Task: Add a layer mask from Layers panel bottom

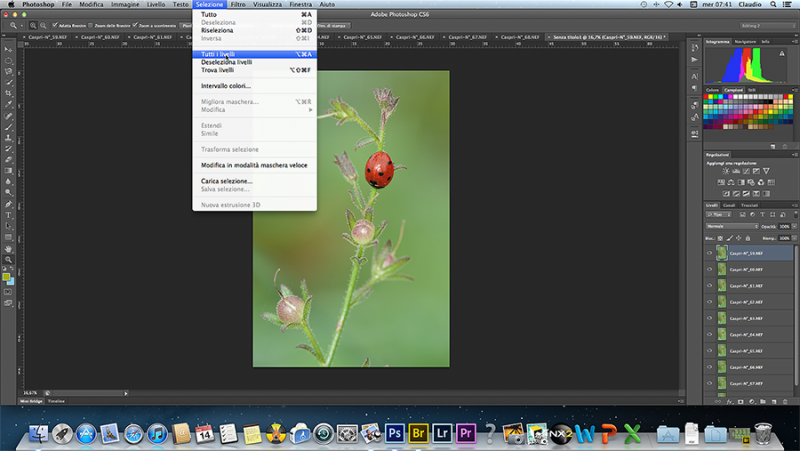Action: tap(741, 402)
